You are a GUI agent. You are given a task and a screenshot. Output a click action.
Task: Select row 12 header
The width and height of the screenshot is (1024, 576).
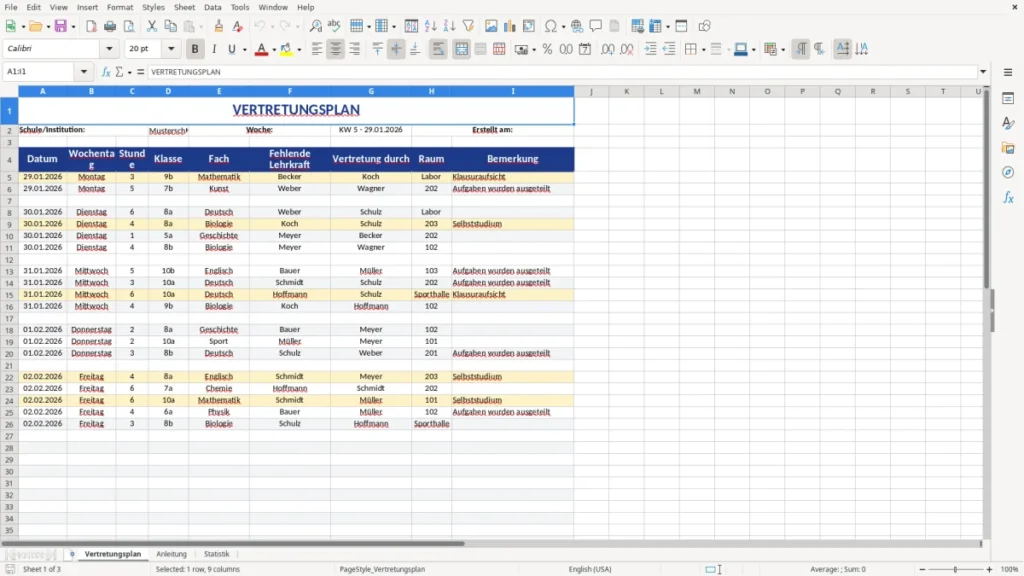pos(9,260)
